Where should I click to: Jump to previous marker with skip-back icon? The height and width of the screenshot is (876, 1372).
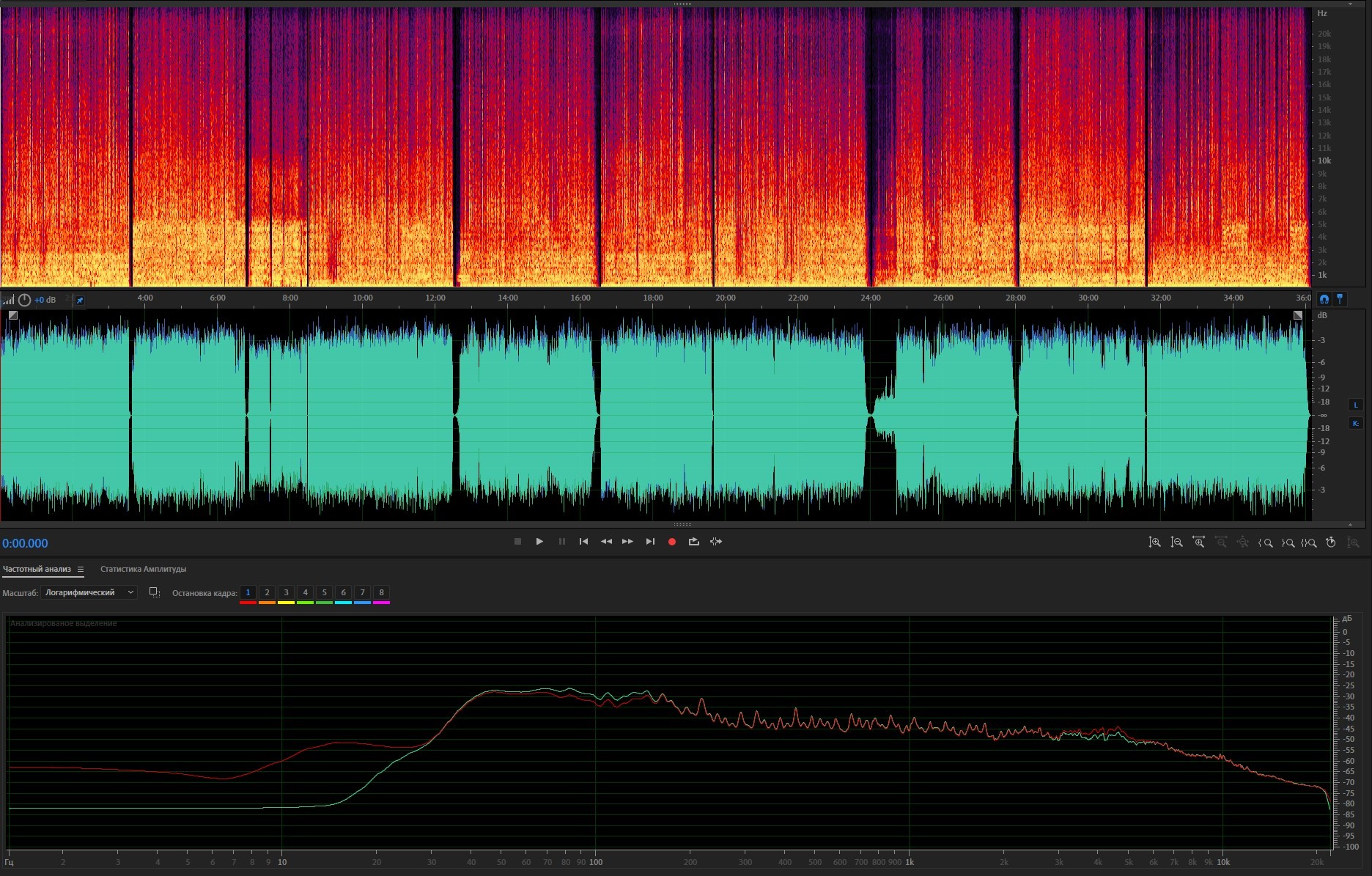583,542
